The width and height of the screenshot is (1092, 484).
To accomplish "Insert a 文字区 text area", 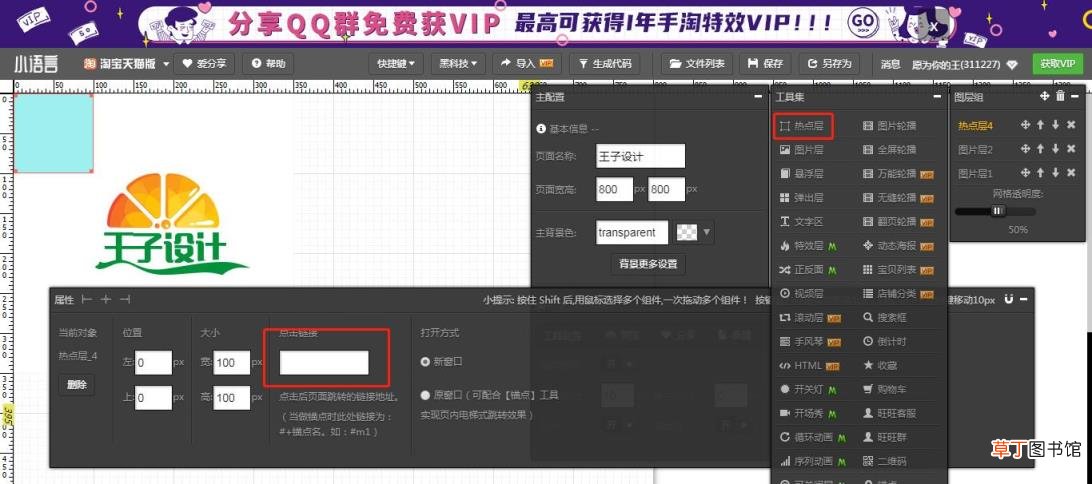I will [802, 221].
